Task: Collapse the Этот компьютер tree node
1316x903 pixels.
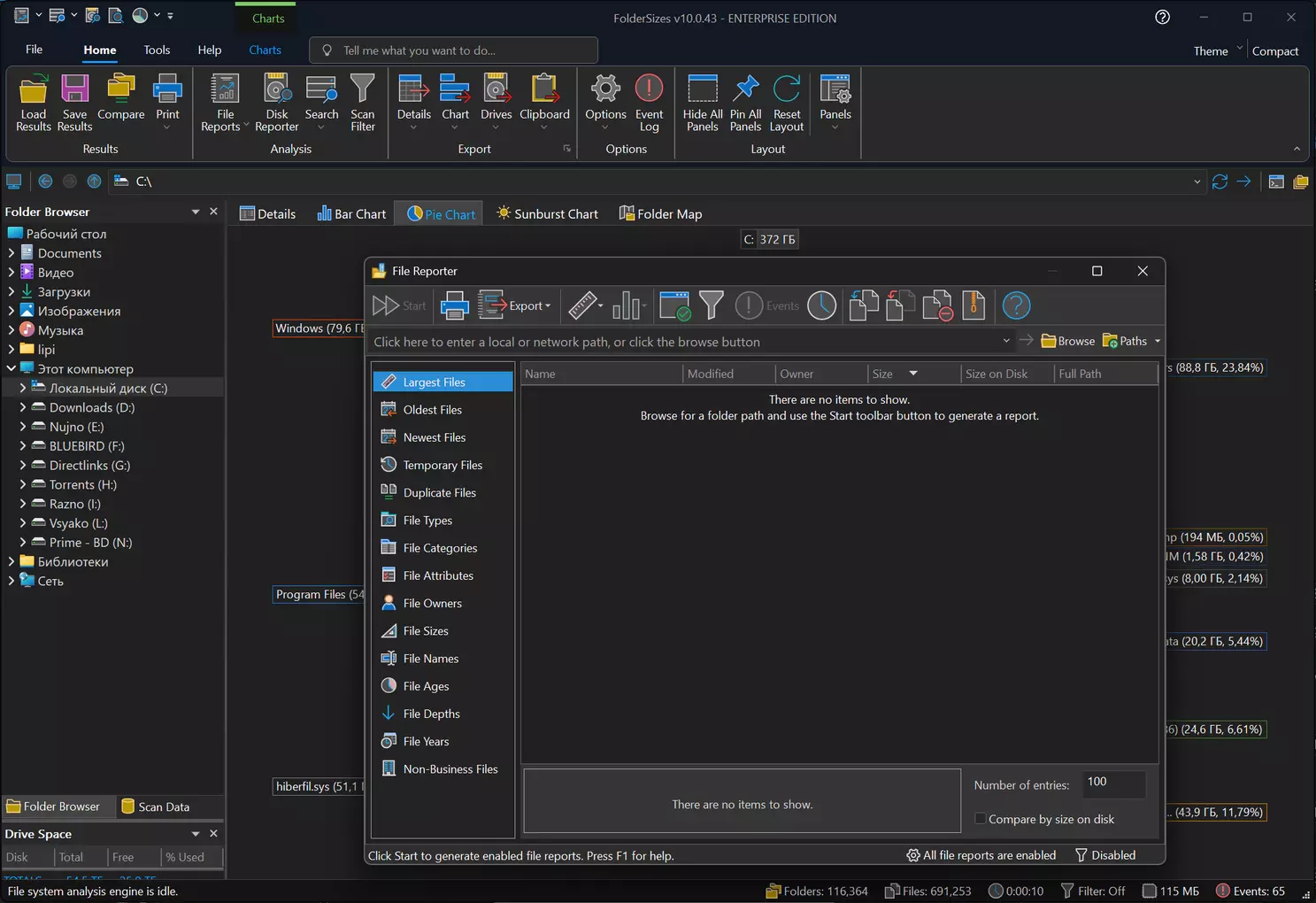Action: (x=12, y=369)
